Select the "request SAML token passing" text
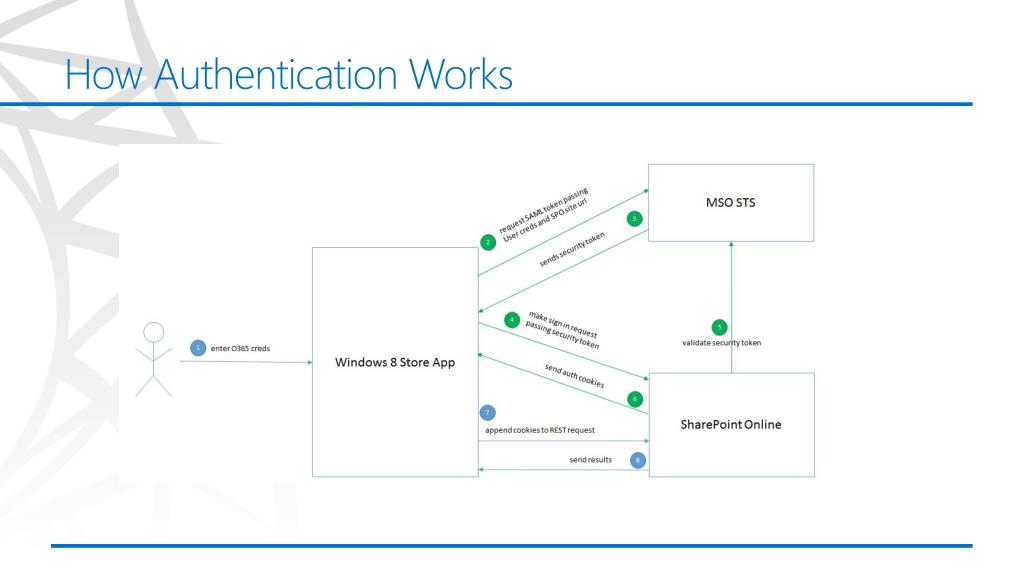This screenshot has height=576, width=1024. point(543,210)
